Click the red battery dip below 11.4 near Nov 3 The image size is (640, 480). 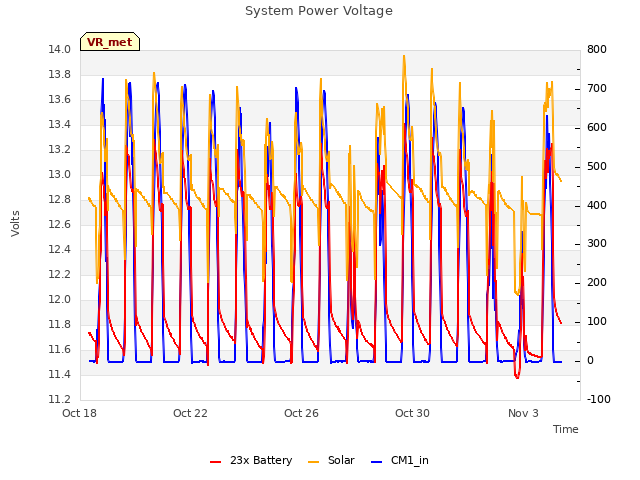pos(517,376)
